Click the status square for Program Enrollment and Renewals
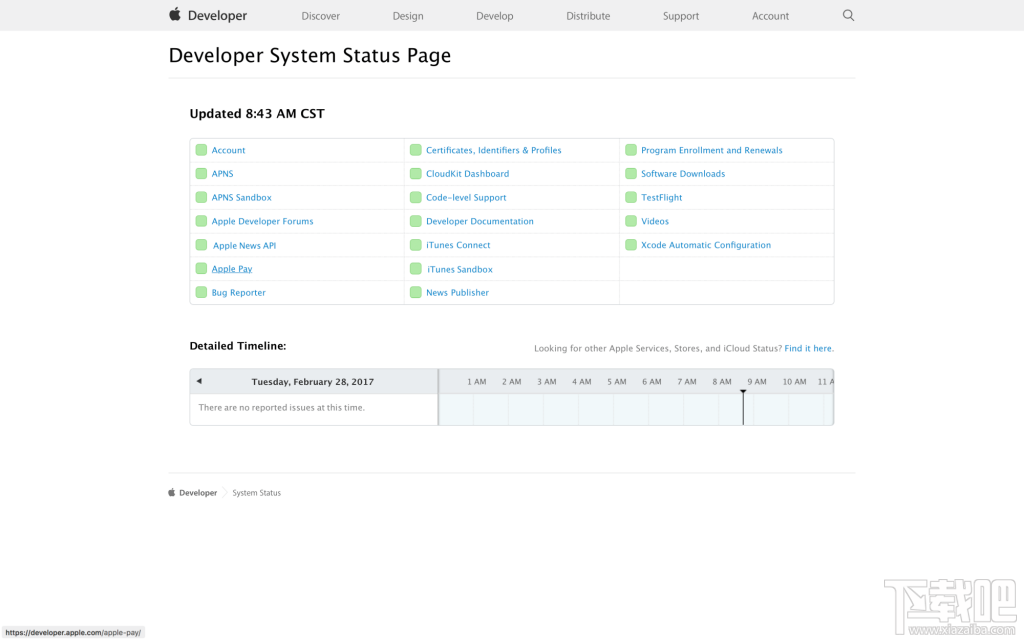This screenshot has height=640, width=1024. [x=631, y=150]
